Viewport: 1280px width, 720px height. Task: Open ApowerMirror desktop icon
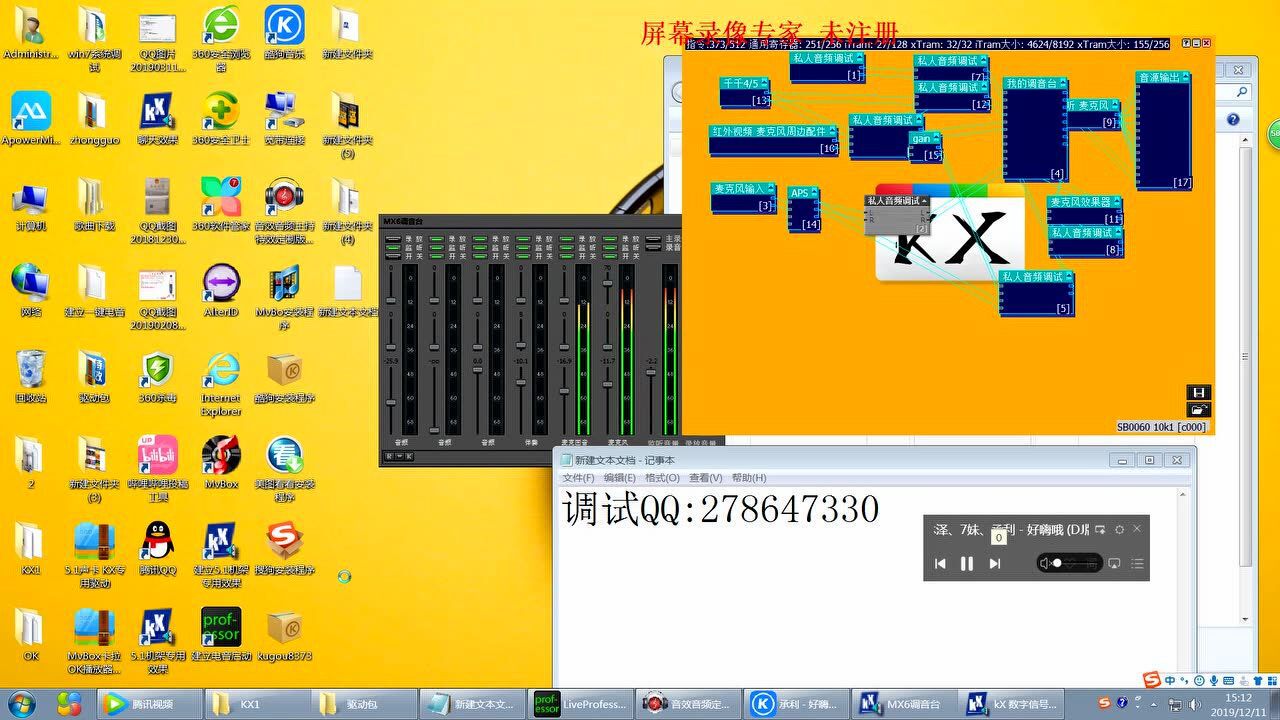click(x=30, y=119)
